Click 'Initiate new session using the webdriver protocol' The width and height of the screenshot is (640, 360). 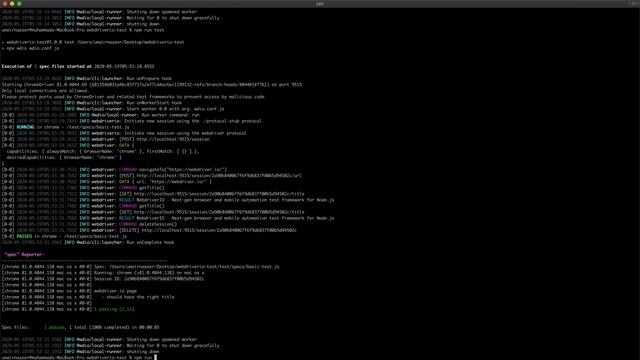click(x=185, y=133)
